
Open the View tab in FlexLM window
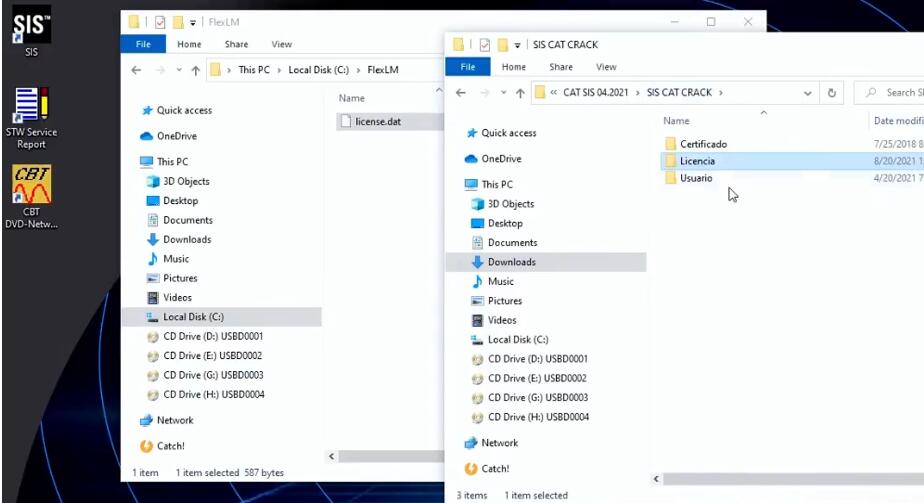point(282,44)
